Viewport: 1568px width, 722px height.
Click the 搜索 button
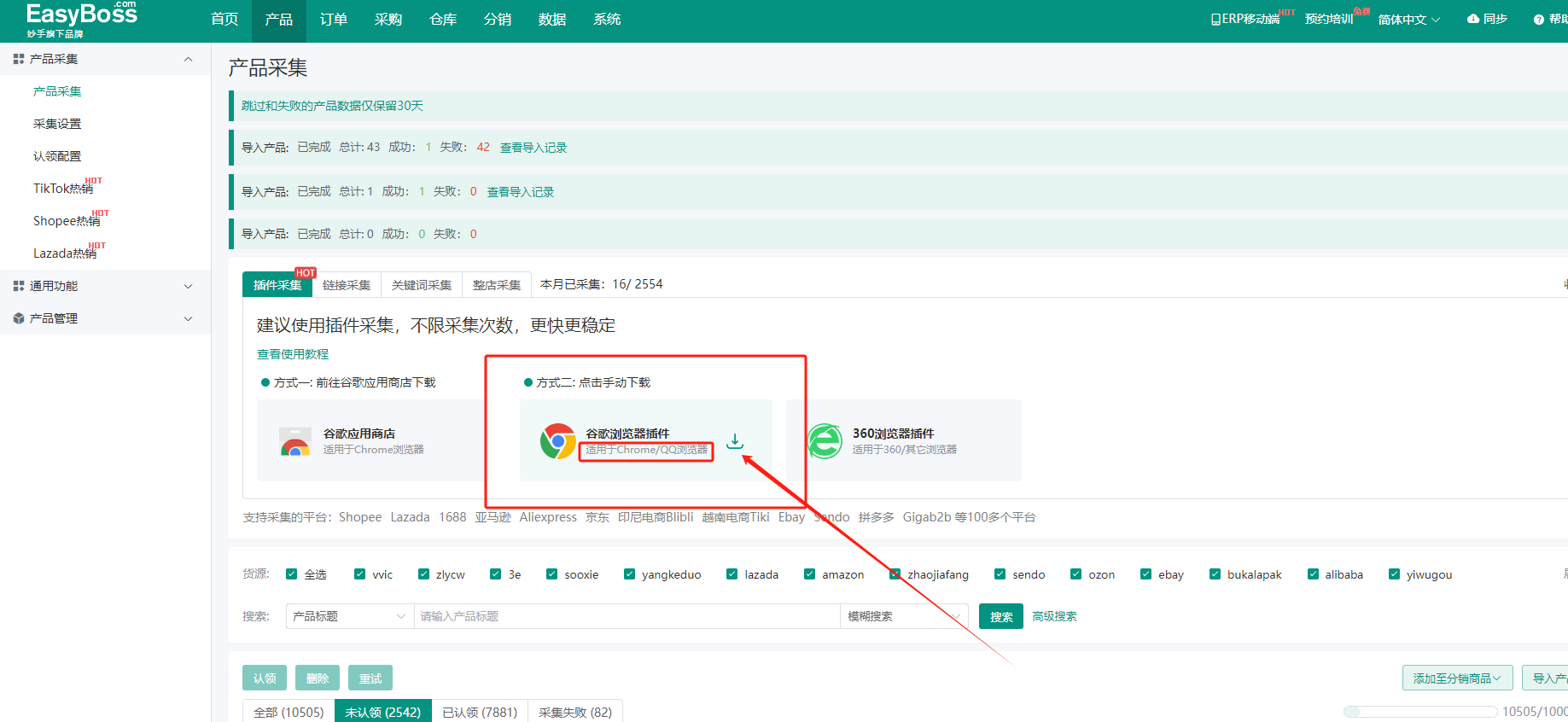(x=1001, y=617)
